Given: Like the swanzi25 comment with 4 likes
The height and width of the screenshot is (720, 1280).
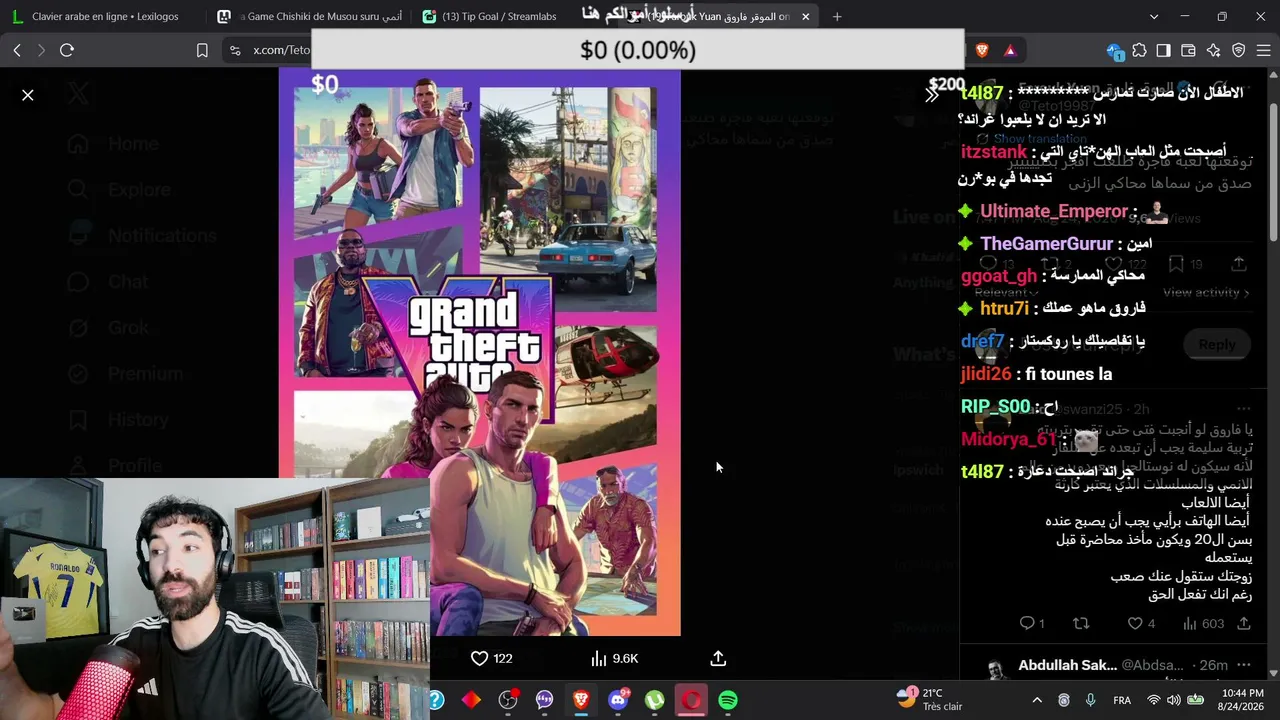Looking at the screenshot, I should 1141,623.
